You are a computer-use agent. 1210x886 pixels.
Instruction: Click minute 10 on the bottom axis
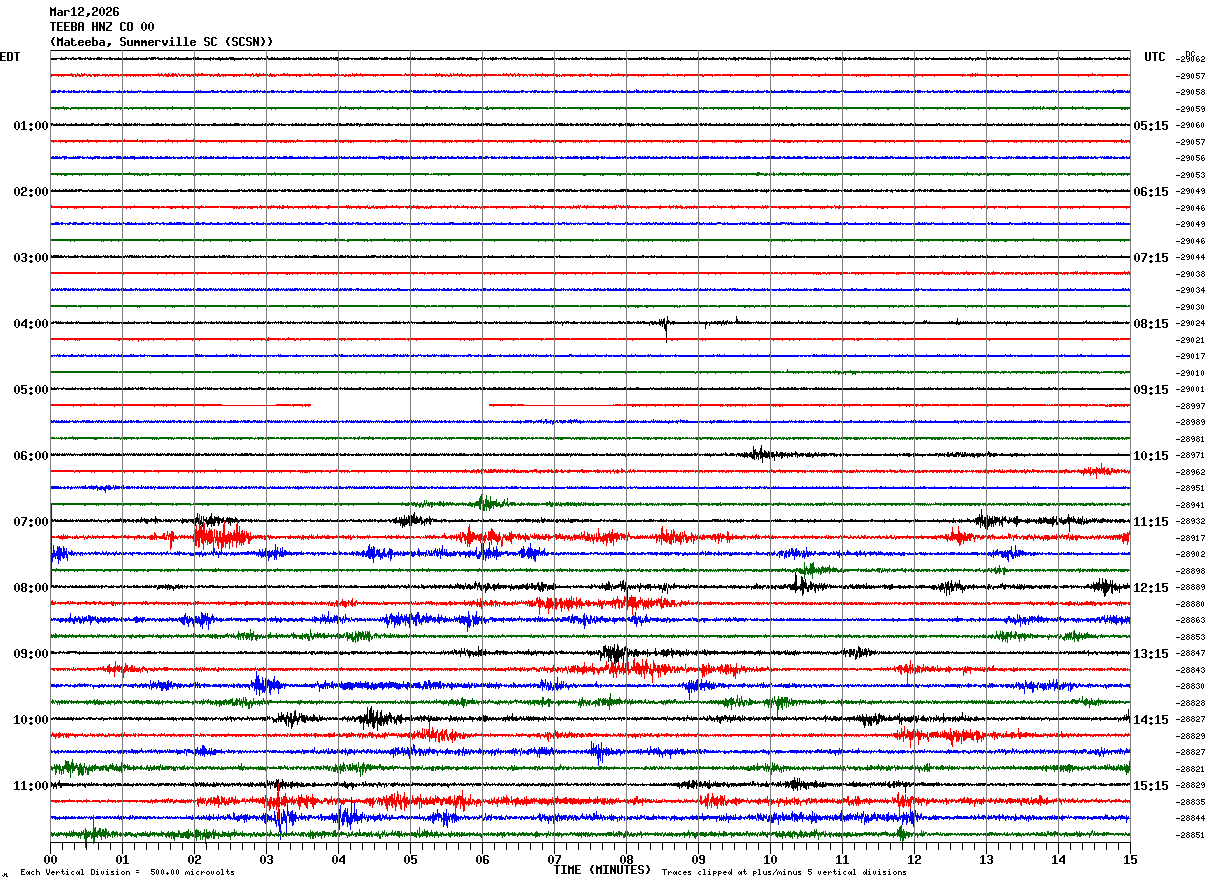click(770, 859)
